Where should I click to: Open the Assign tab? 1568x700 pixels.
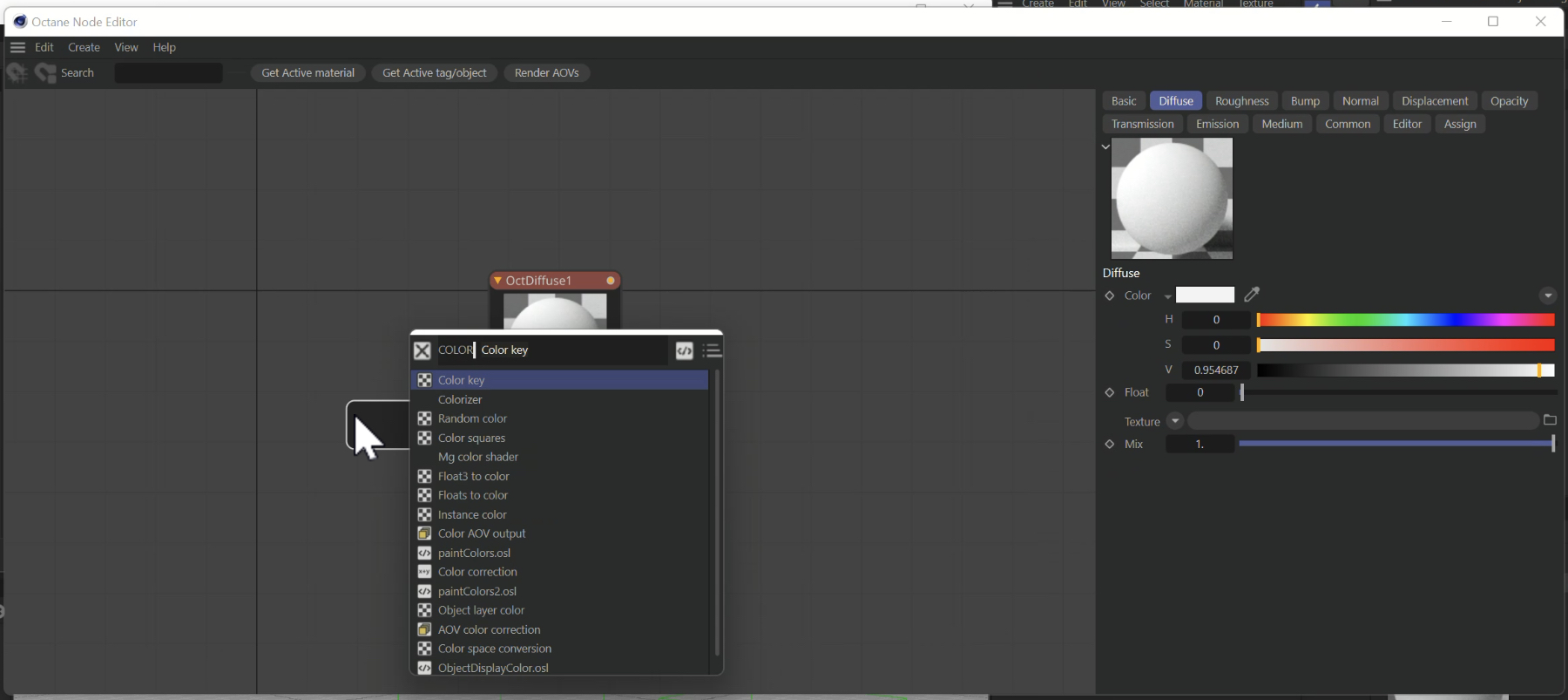(1460, 124)
